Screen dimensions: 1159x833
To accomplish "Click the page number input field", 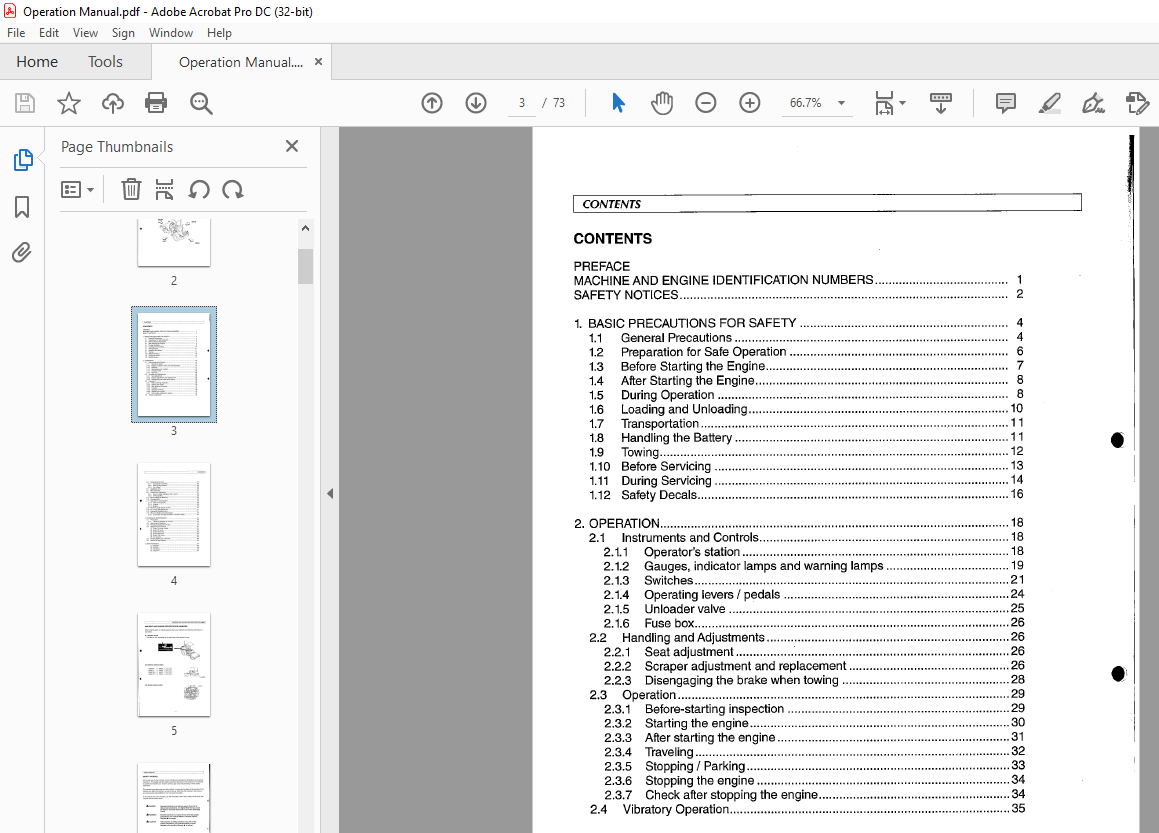I will (522, 103).
